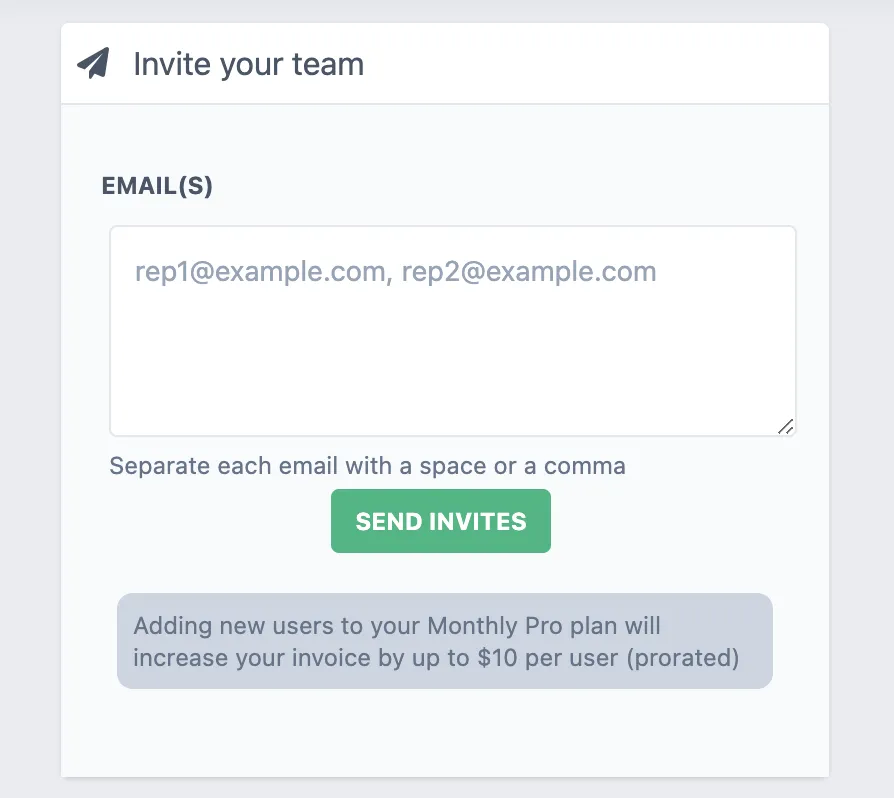This screenshot has height=798, width=894.
Task: Click the gray notification banner below the button
Action: point(444,641)
